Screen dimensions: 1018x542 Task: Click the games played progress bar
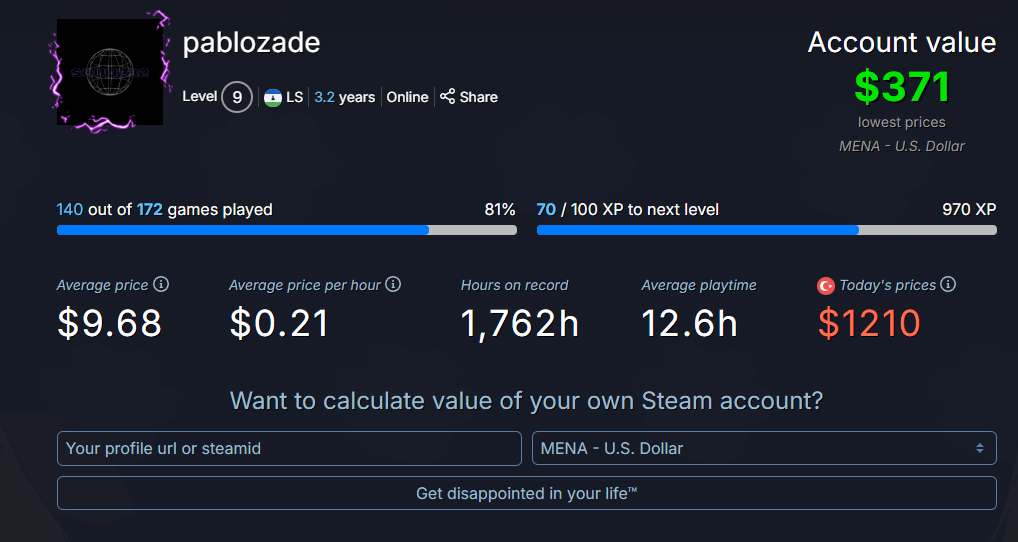click(286, 230)
